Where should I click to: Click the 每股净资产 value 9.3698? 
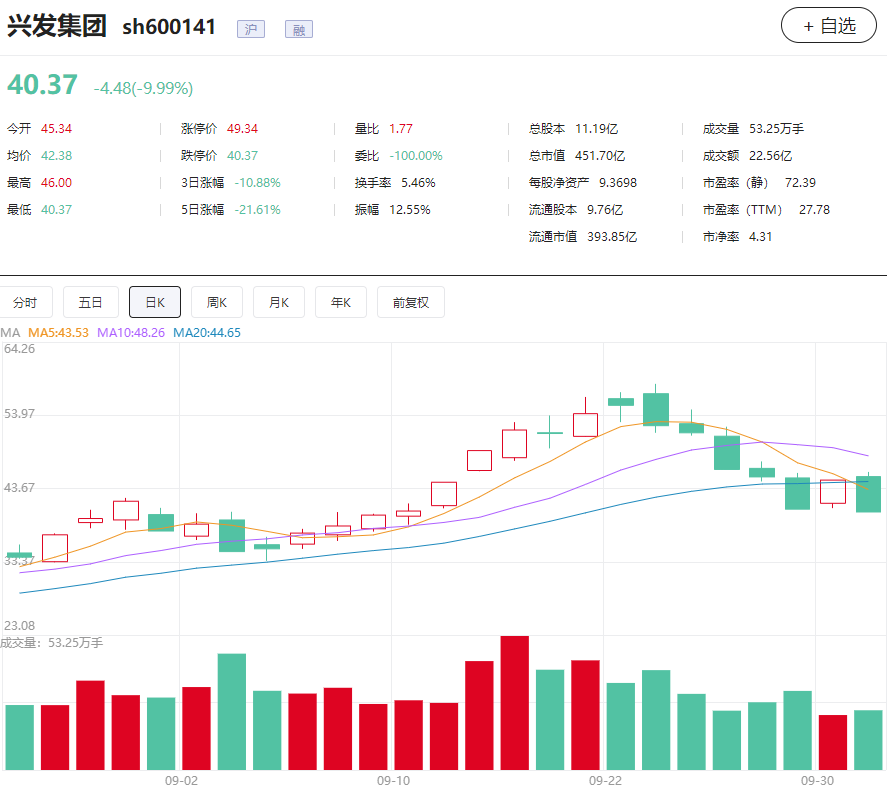point(618,183)
